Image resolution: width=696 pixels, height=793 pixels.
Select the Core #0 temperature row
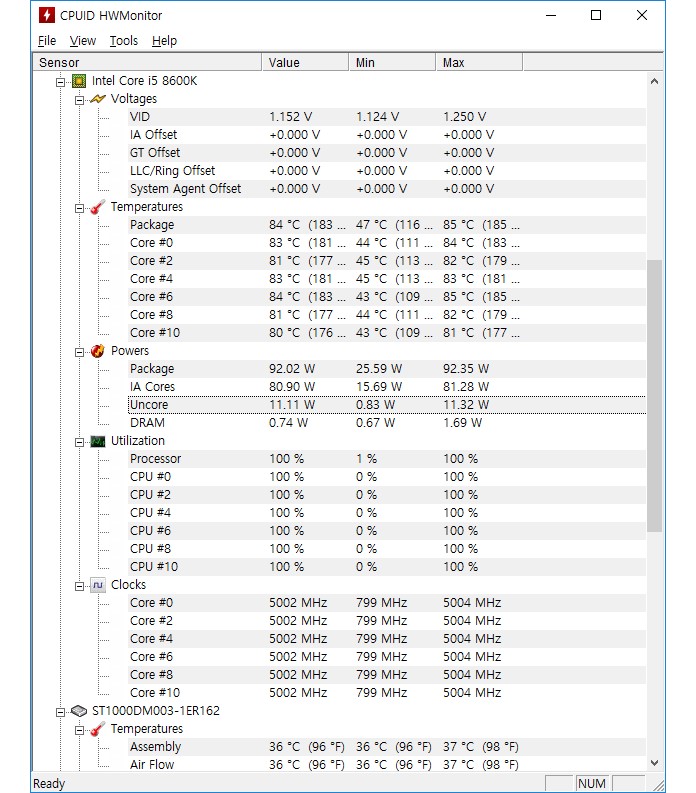[387, 243]
